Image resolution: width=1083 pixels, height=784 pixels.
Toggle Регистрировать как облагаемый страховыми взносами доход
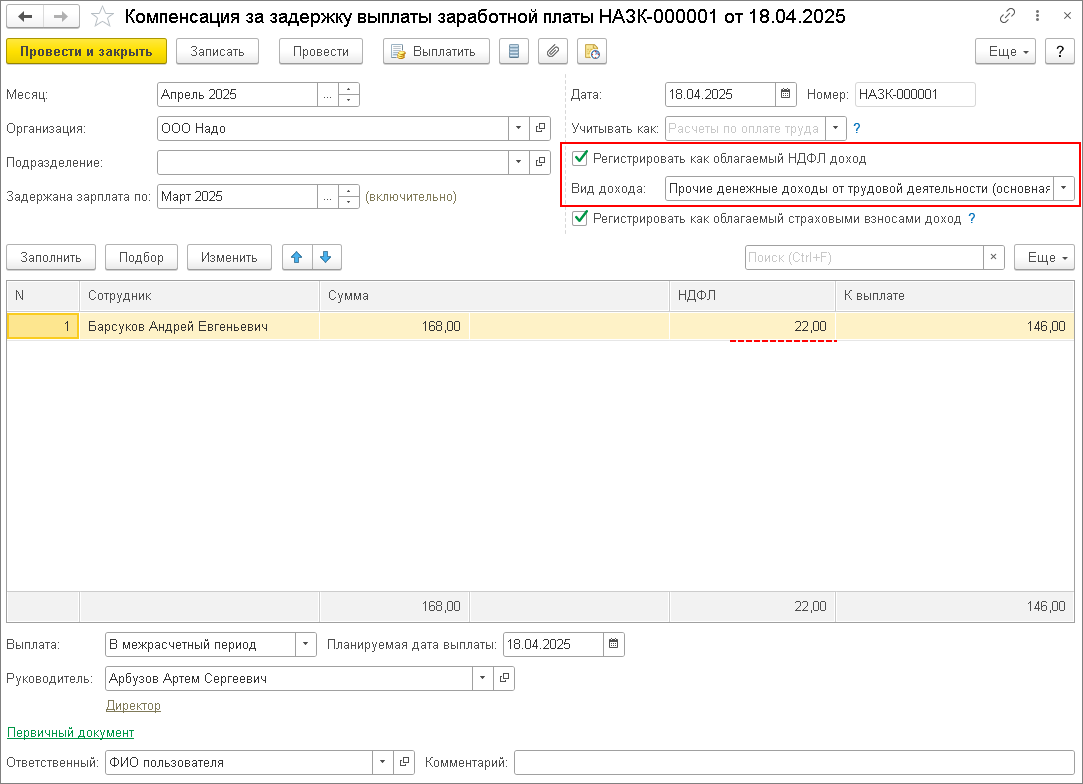tap(580, 218)
